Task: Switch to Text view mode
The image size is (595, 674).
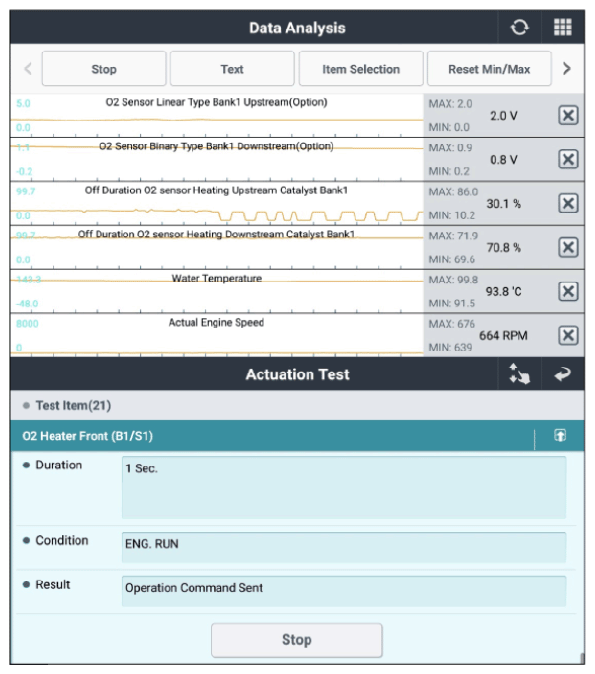Action: pos(232,69)
